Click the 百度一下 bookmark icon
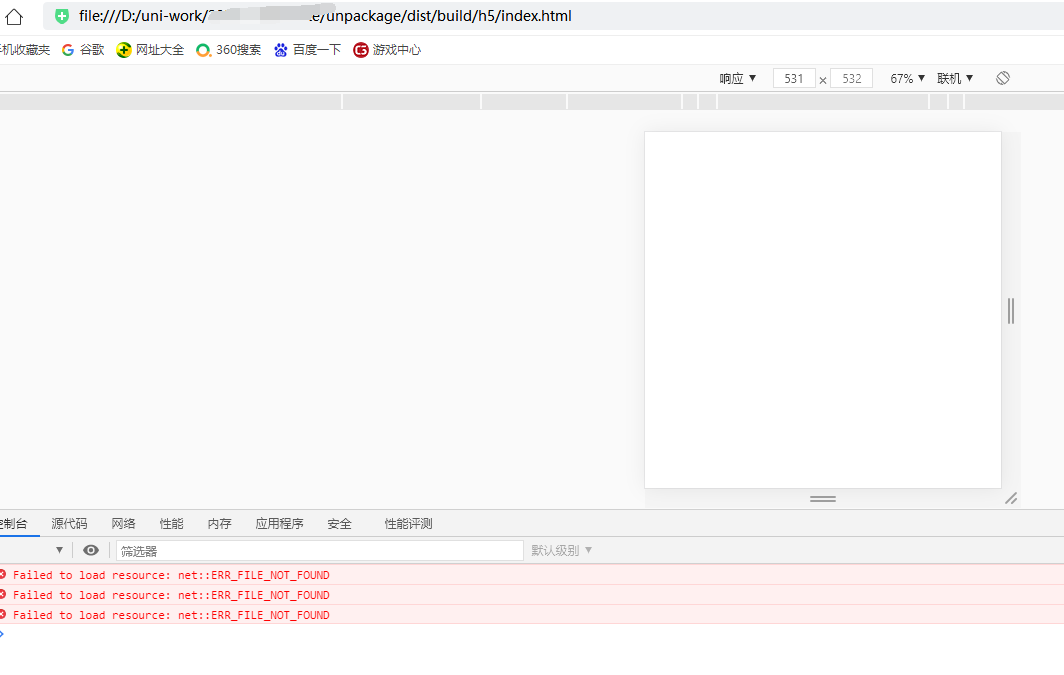This screenshot has height=675, width=1064. coord(281,49)
